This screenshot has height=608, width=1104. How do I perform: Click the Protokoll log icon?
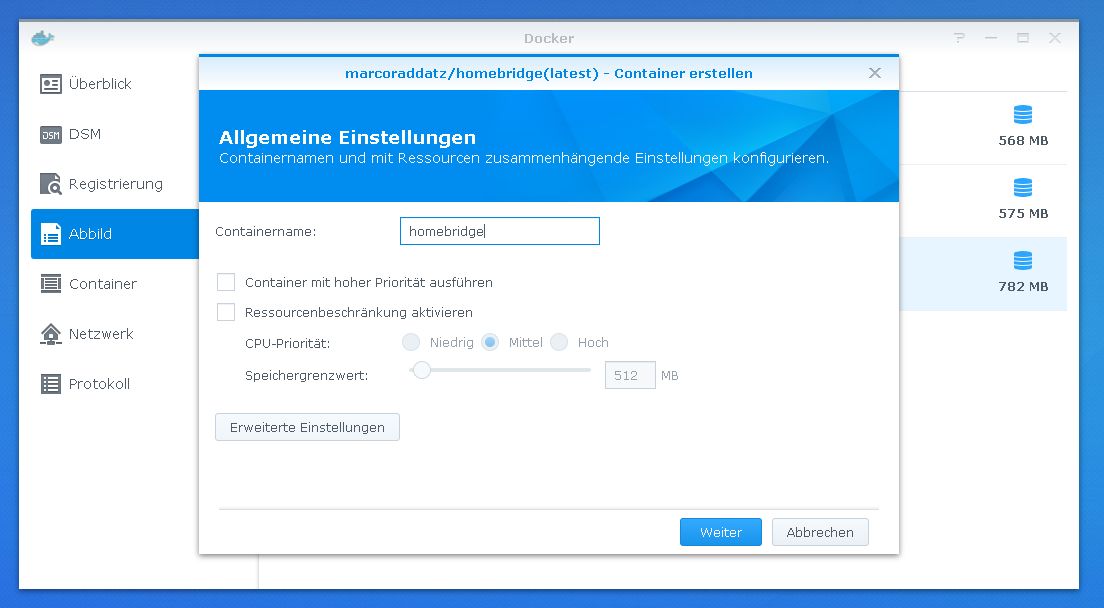(x=51, y=384)
